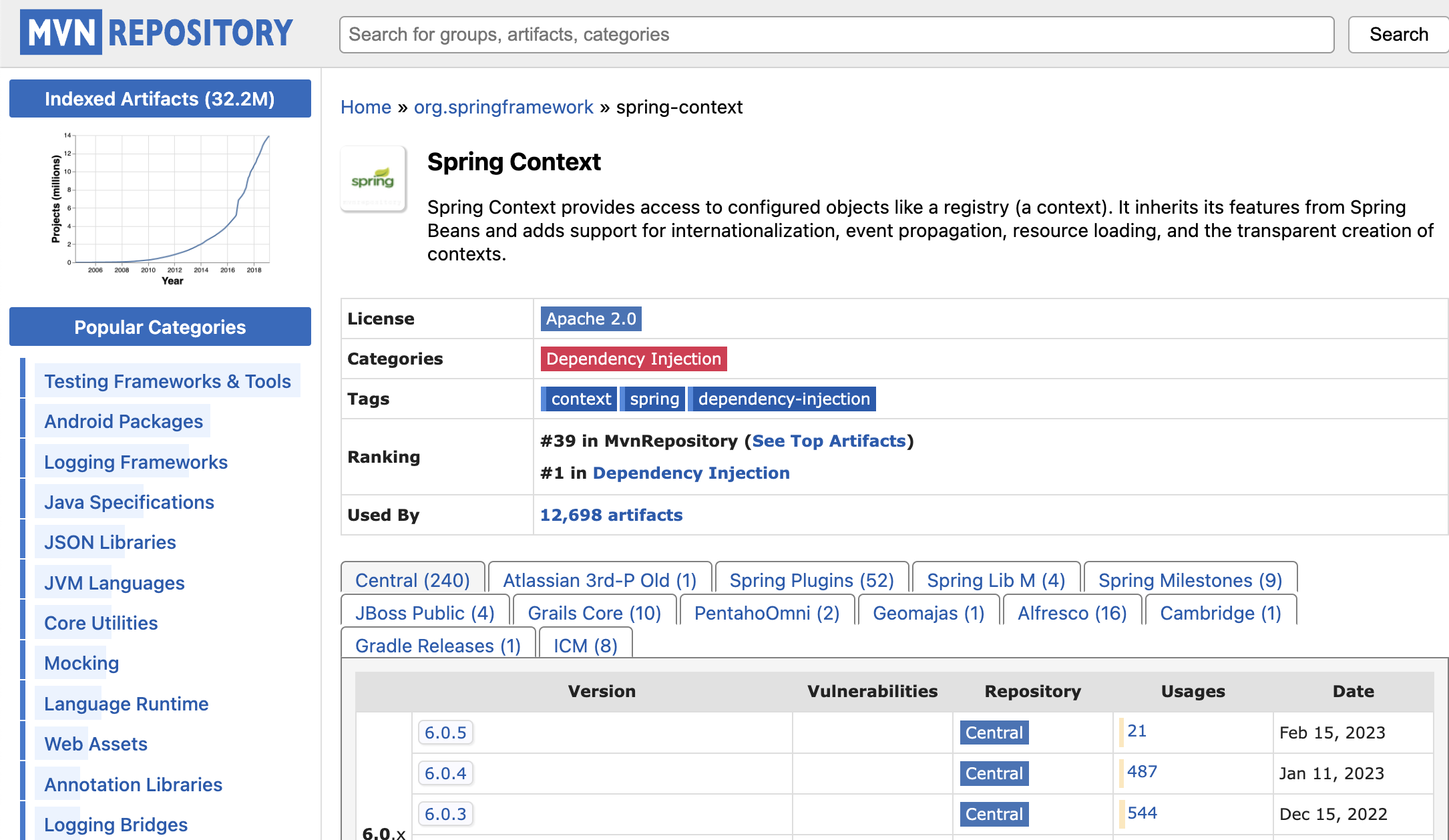Open the 12,698 artifacts link
This screenshot has height=840, width=1449.
coord(611,515)
